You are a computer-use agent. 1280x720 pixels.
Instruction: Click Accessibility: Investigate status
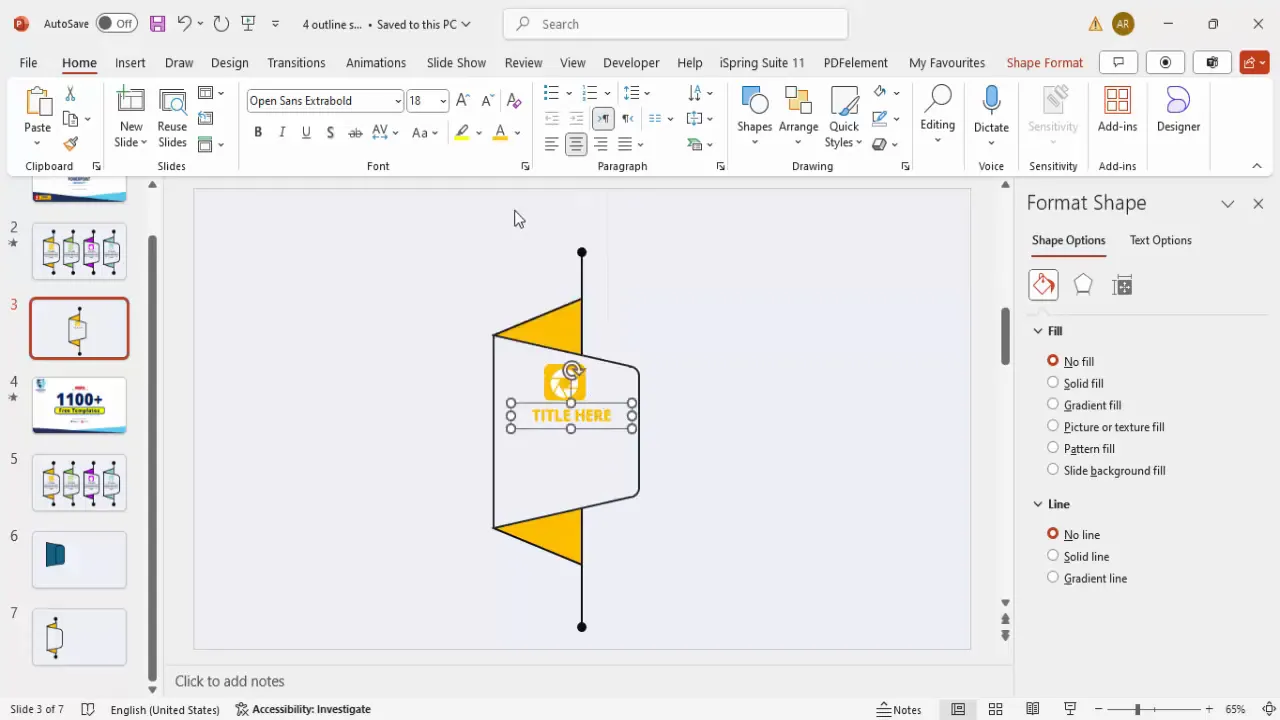pos(303,709)
